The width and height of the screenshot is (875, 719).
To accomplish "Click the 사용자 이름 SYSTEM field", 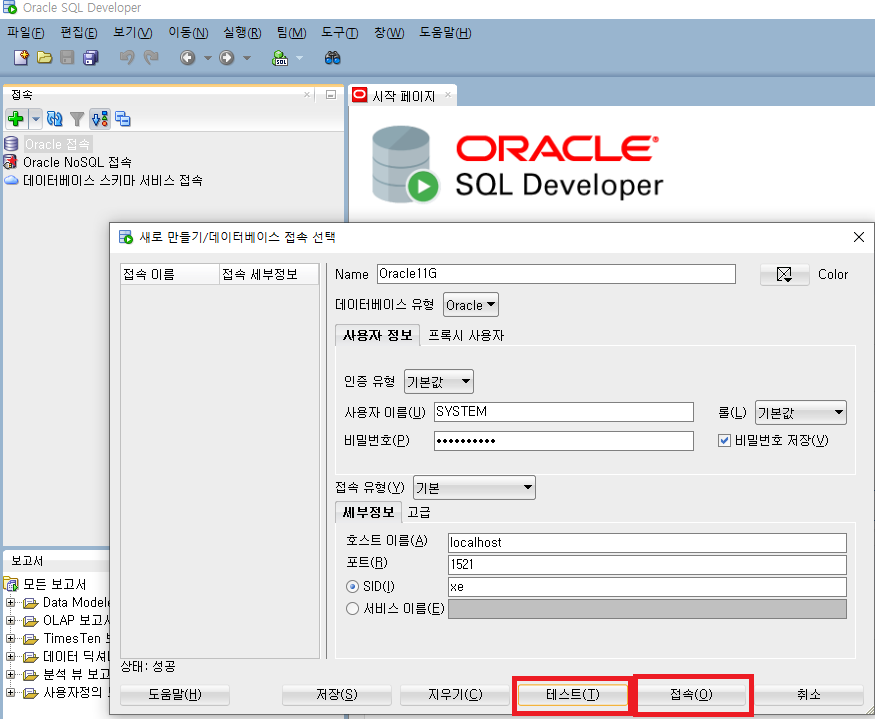I will (564, 412).
